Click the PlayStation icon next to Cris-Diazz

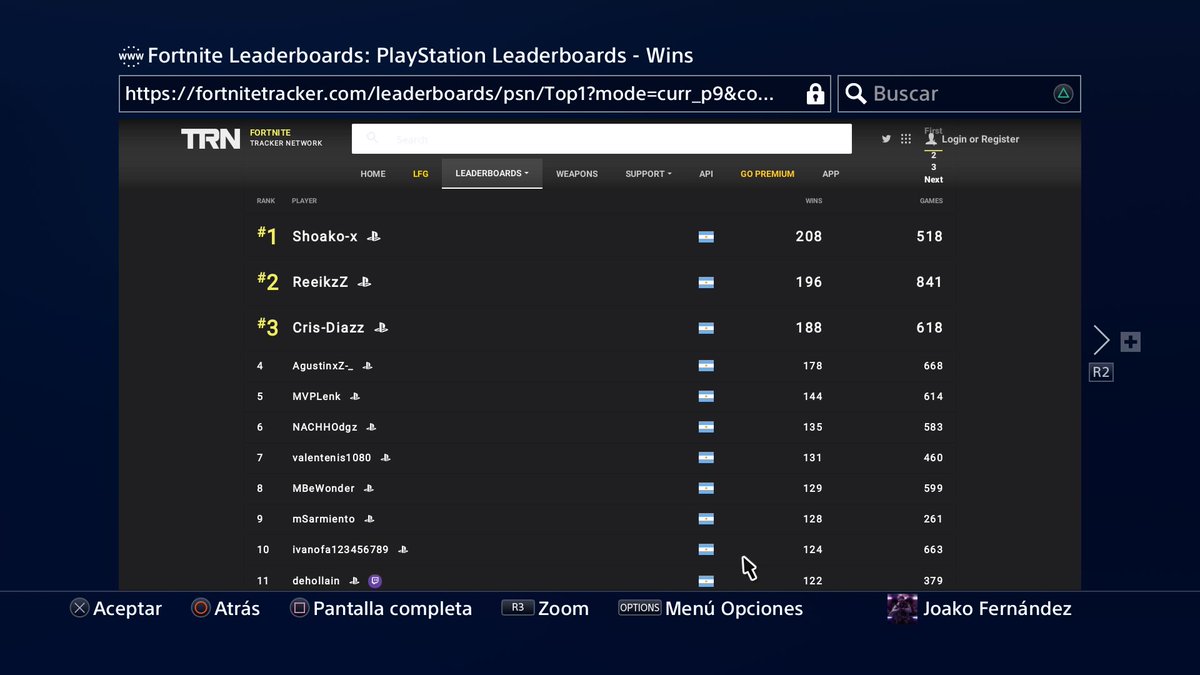(381, 328)
